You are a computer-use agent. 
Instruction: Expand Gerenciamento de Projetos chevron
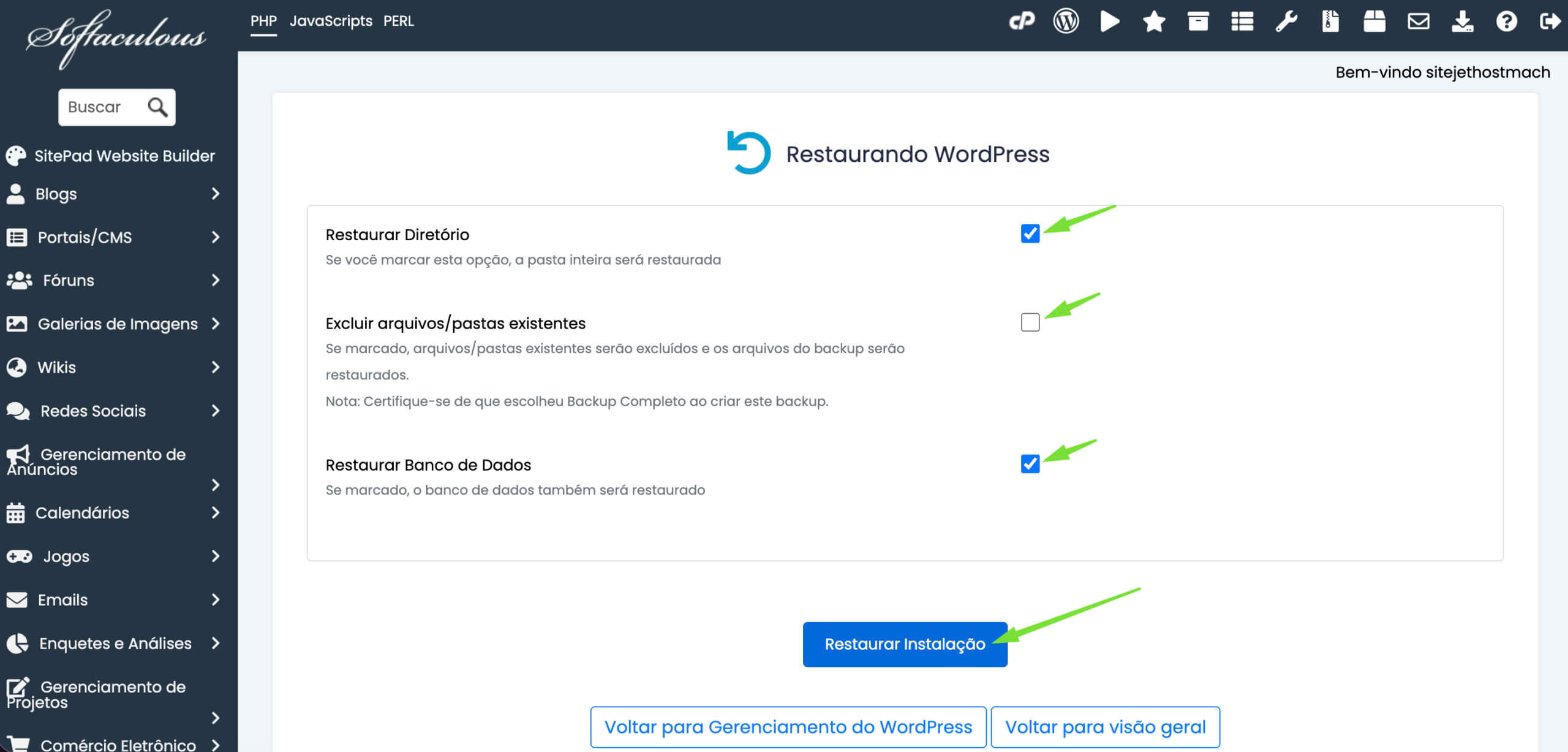point(216,718)
